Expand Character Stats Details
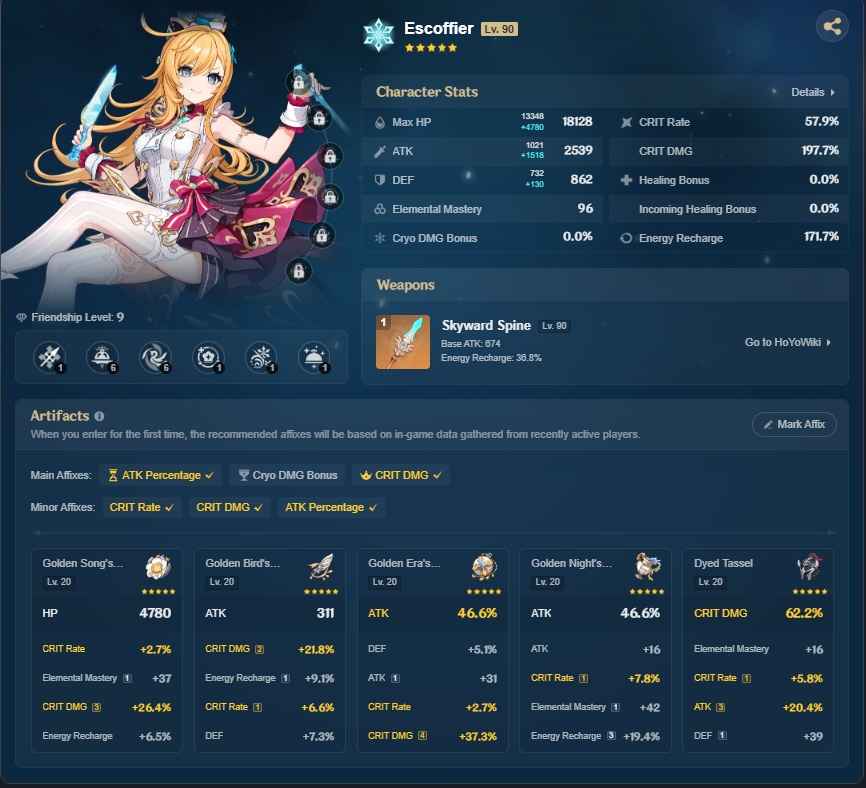The image size is (866, 788). [x=812, y=92]
